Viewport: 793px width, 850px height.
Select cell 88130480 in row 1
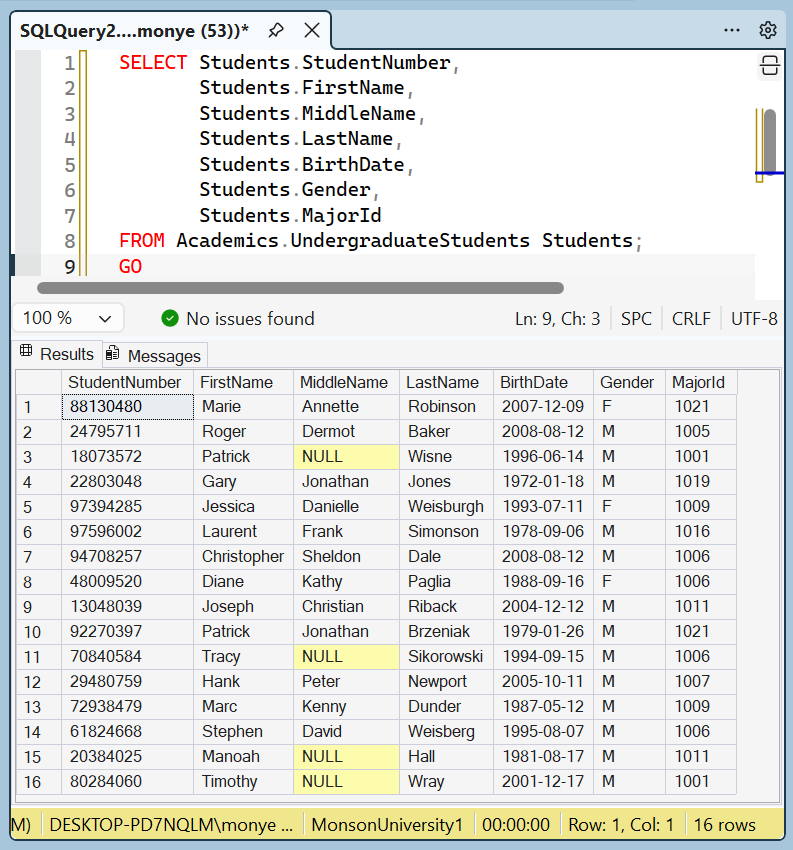pyautogui.click(x=127, y=407)
